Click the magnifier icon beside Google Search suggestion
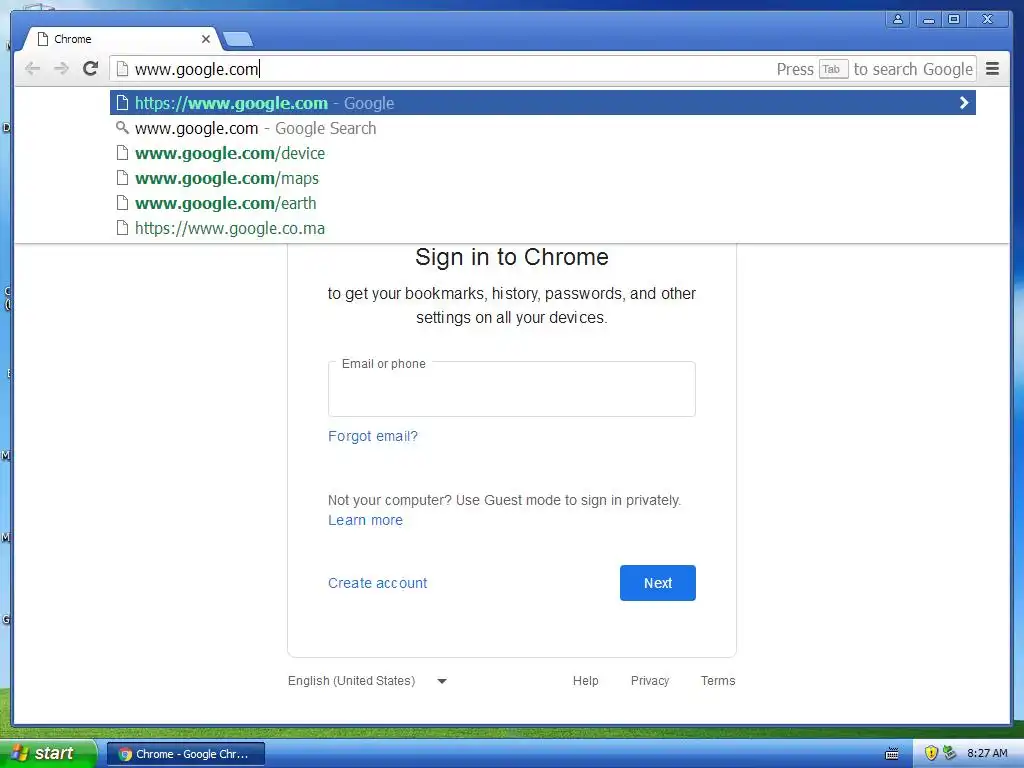 pos(121,127)
